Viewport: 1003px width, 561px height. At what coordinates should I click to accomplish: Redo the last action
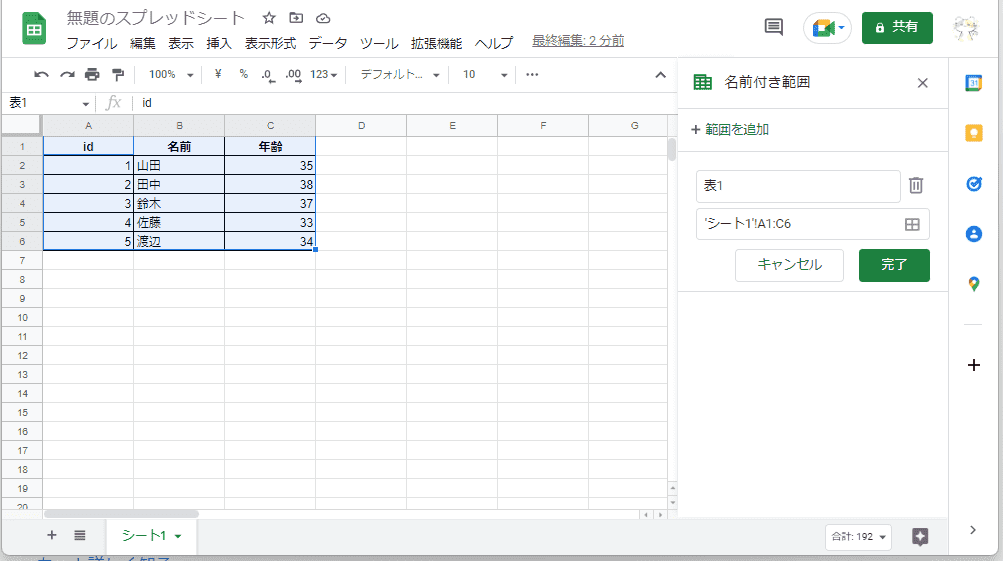coord(67,75)
